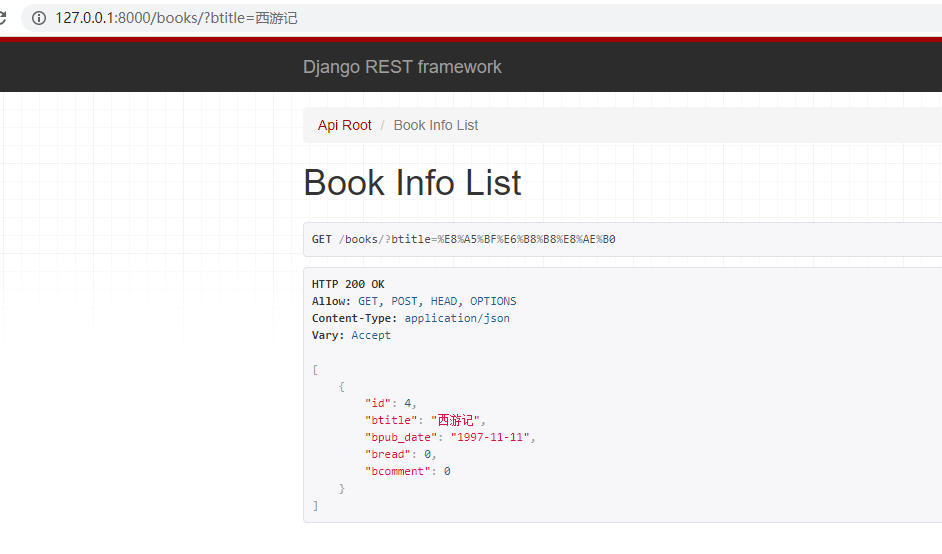
Task: Click the "btitle" value 西游记
Action: point(455,420)
